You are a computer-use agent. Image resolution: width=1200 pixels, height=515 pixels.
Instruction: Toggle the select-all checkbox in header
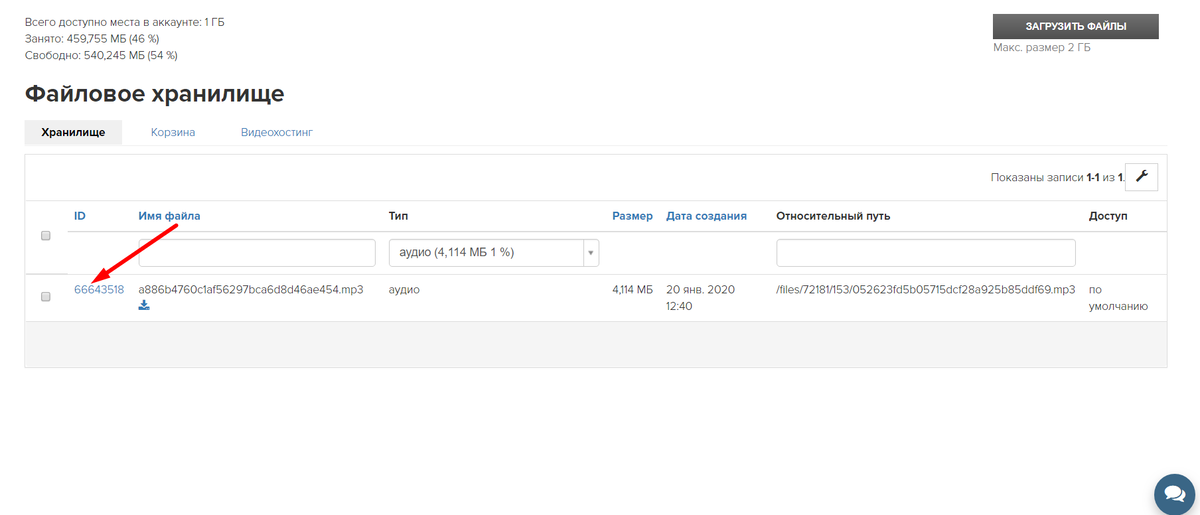click(45, 236)
